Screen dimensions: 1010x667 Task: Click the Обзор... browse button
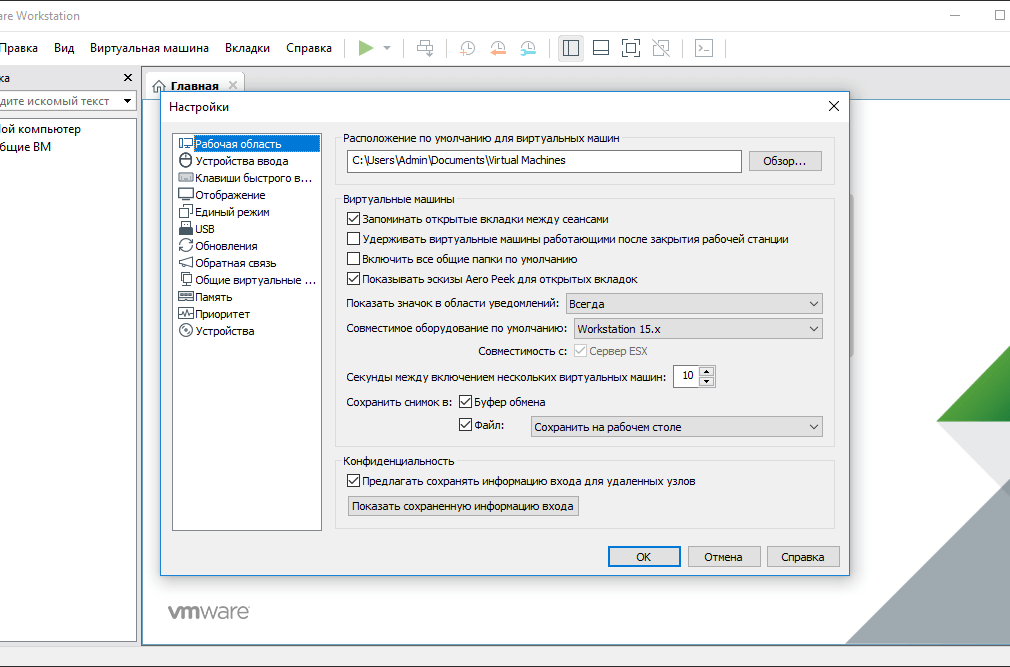[x=785, y=161]
